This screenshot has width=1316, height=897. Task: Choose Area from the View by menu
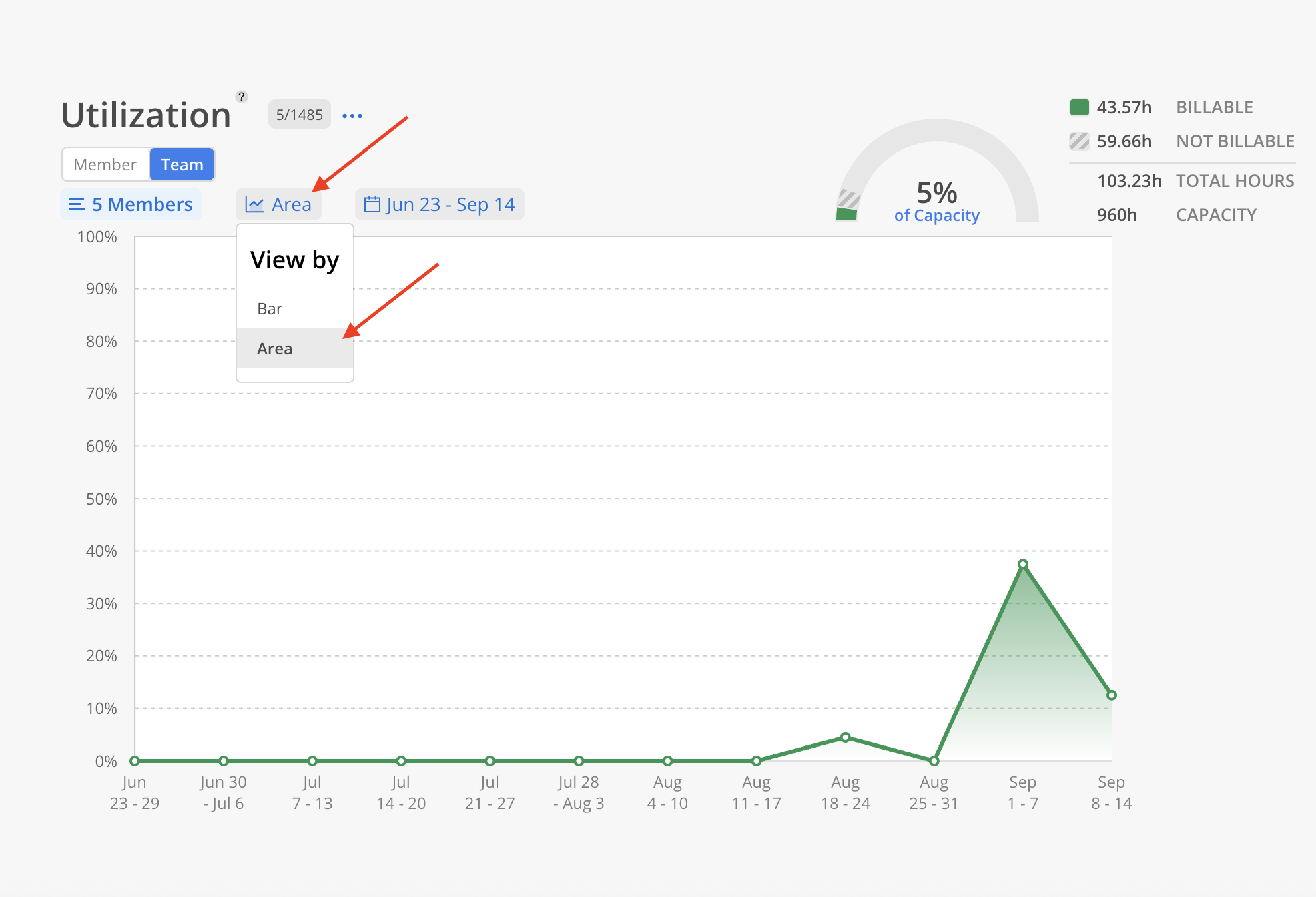tap(295, 348)
